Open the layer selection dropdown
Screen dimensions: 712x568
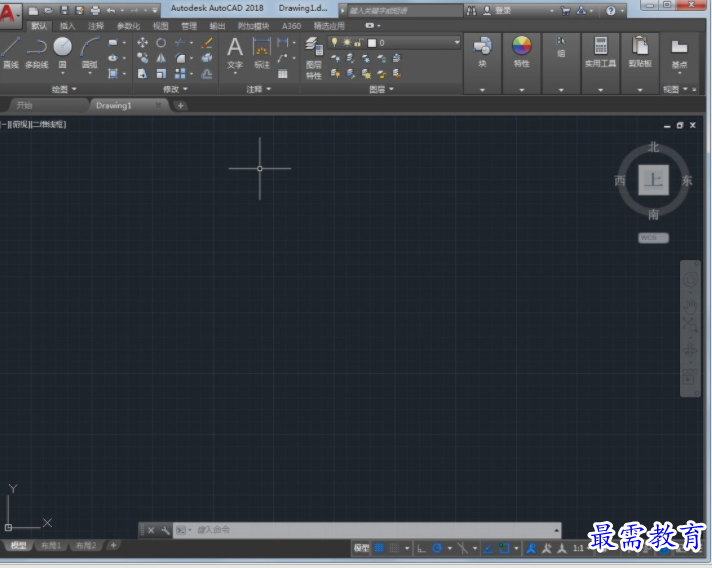click(456, 43)
